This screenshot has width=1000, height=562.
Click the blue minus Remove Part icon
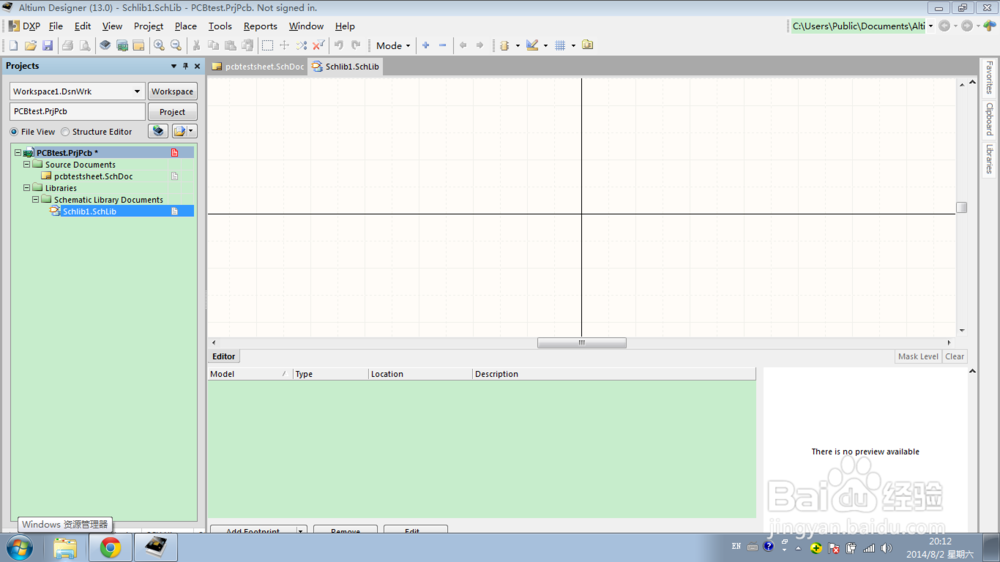tap(443, 45)
